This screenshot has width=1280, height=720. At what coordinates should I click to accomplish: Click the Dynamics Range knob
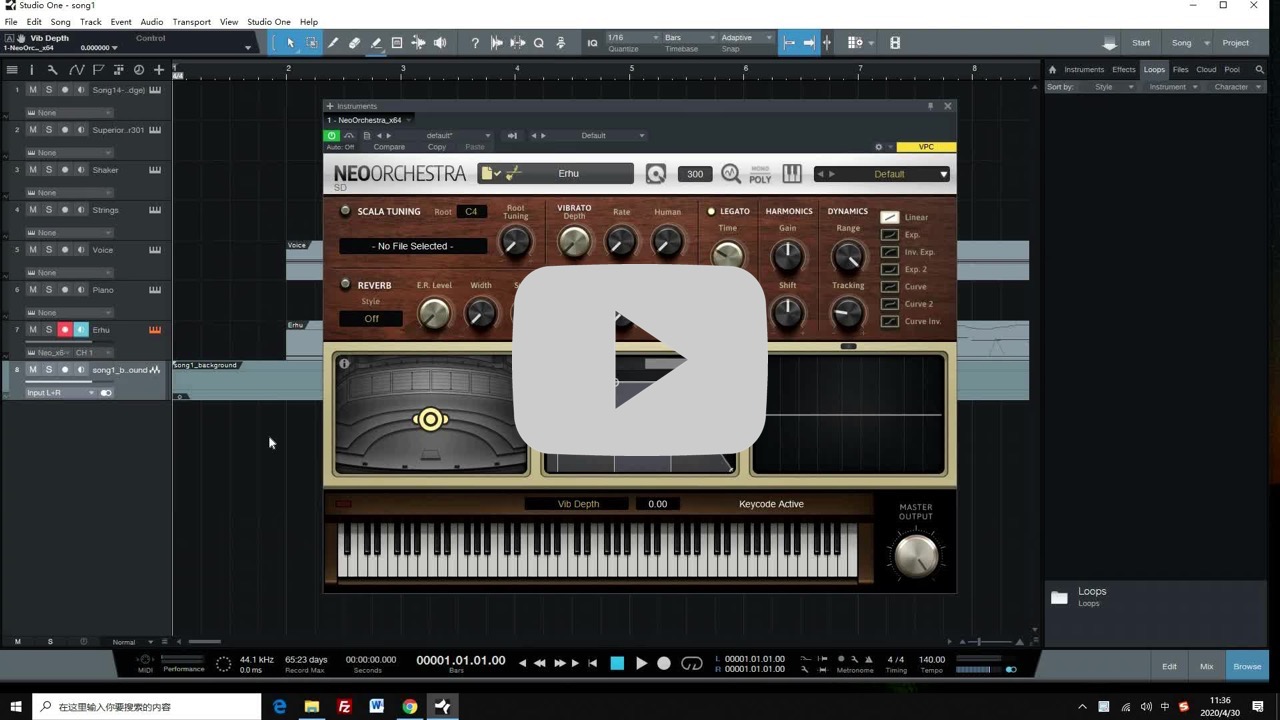(848, 256)
